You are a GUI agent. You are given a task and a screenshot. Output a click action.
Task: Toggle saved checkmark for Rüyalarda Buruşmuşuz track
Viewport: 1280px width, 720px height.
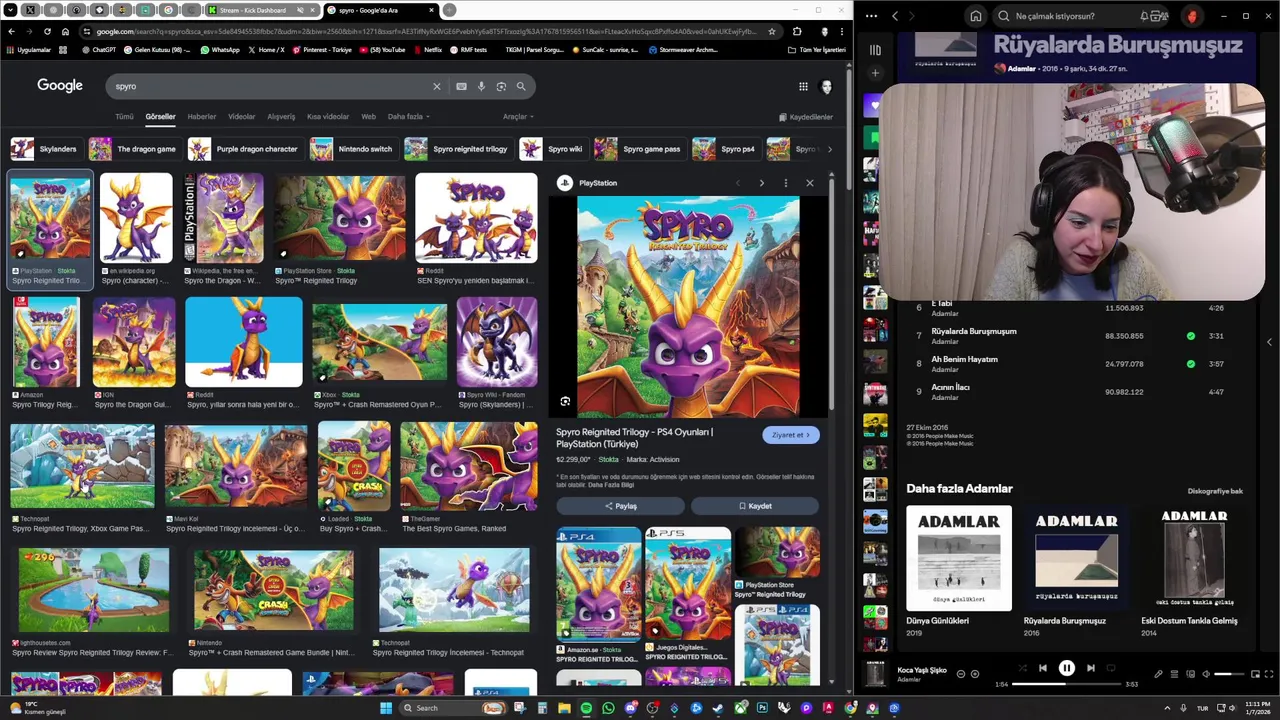point(1190,336)
